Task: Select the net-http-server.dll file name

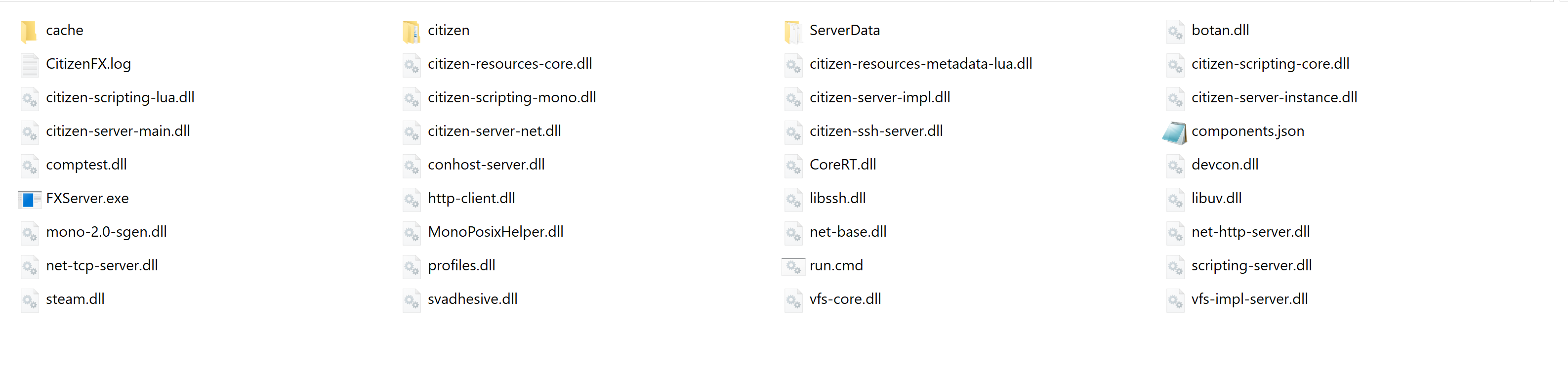Action: (x=1250, y=232)
